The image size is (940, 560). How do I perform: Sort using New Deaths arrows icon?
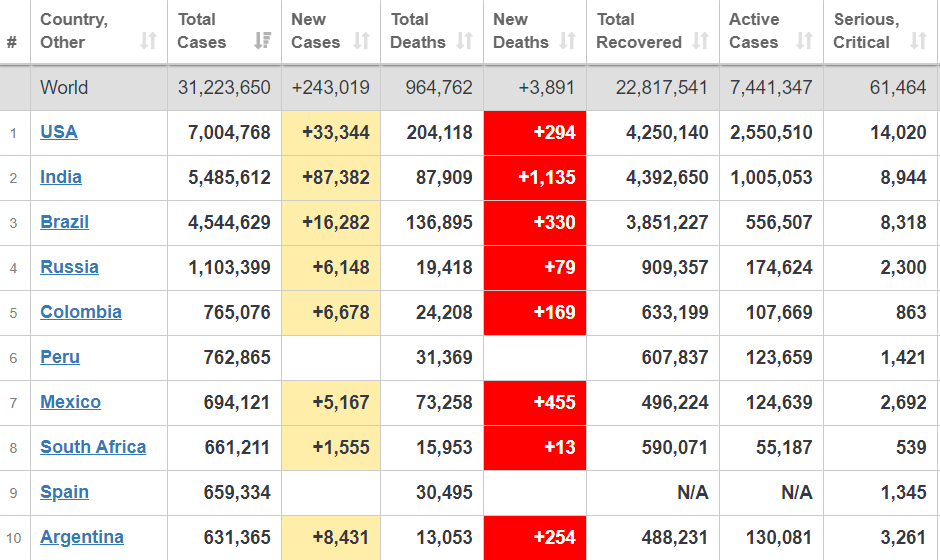tap(567, 42)
